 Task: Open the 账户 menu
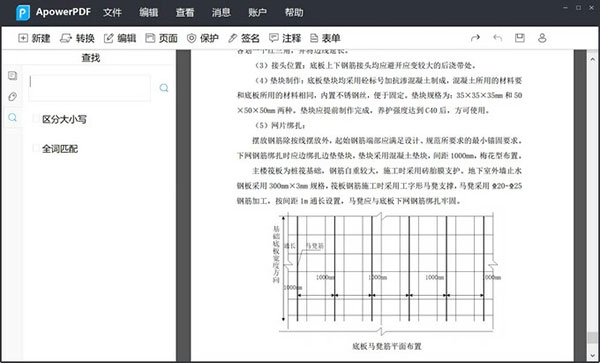[x=258, y=13]
